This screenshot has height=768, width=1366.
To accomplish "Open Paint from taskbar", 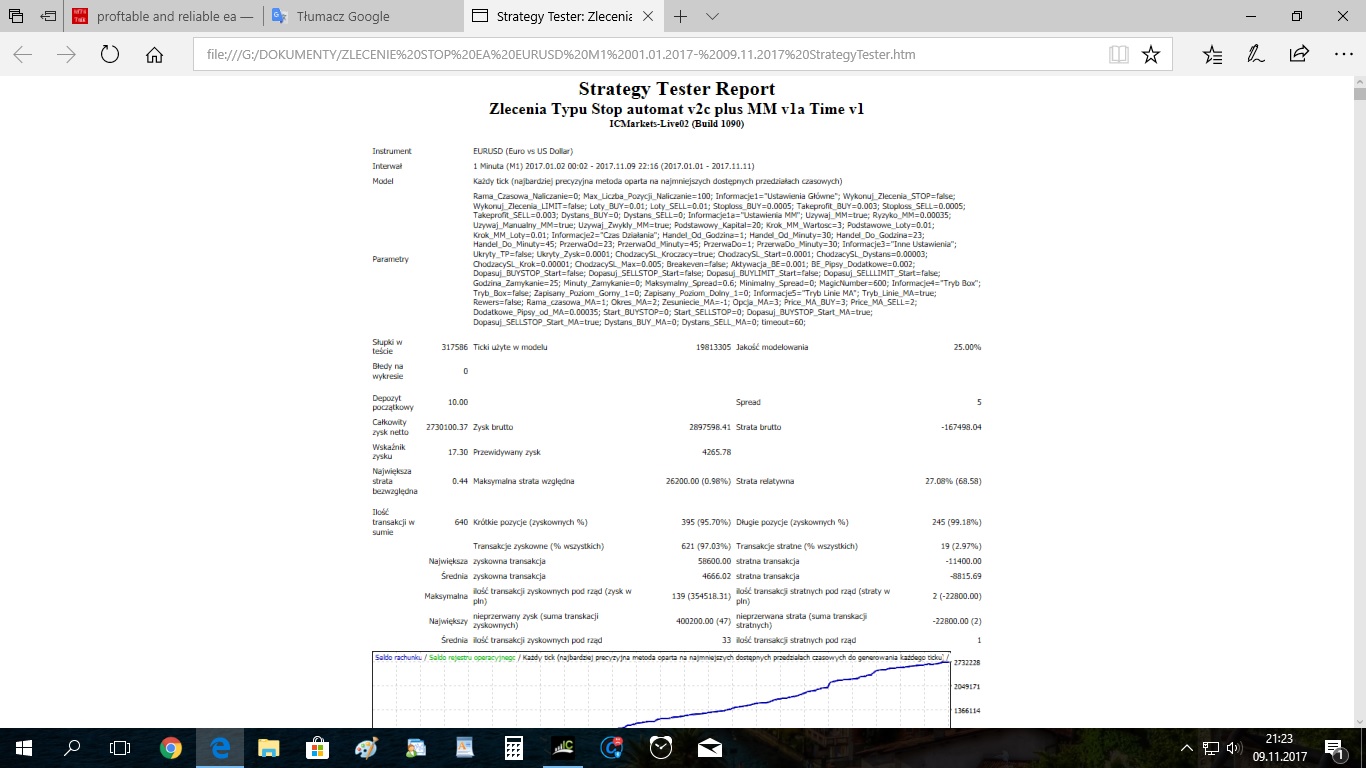I will 366,747.
